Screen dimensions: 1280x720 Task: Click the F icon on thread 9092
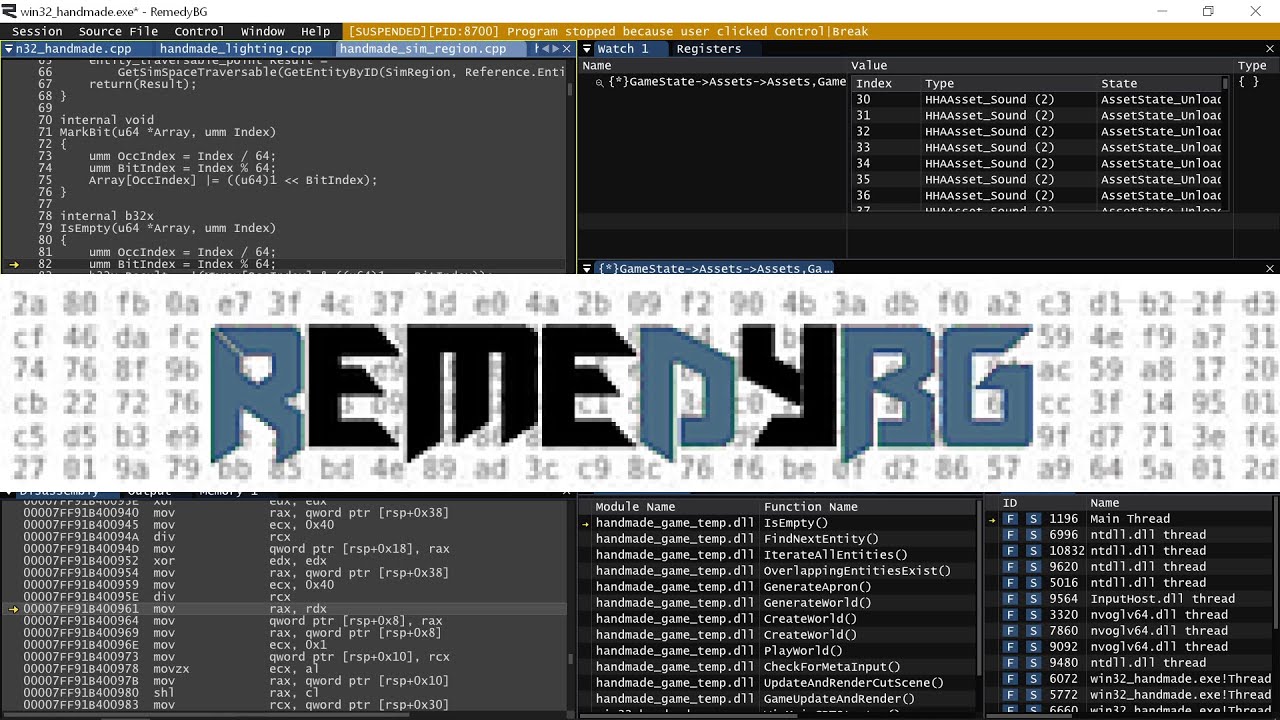[x=1011, y=647]
